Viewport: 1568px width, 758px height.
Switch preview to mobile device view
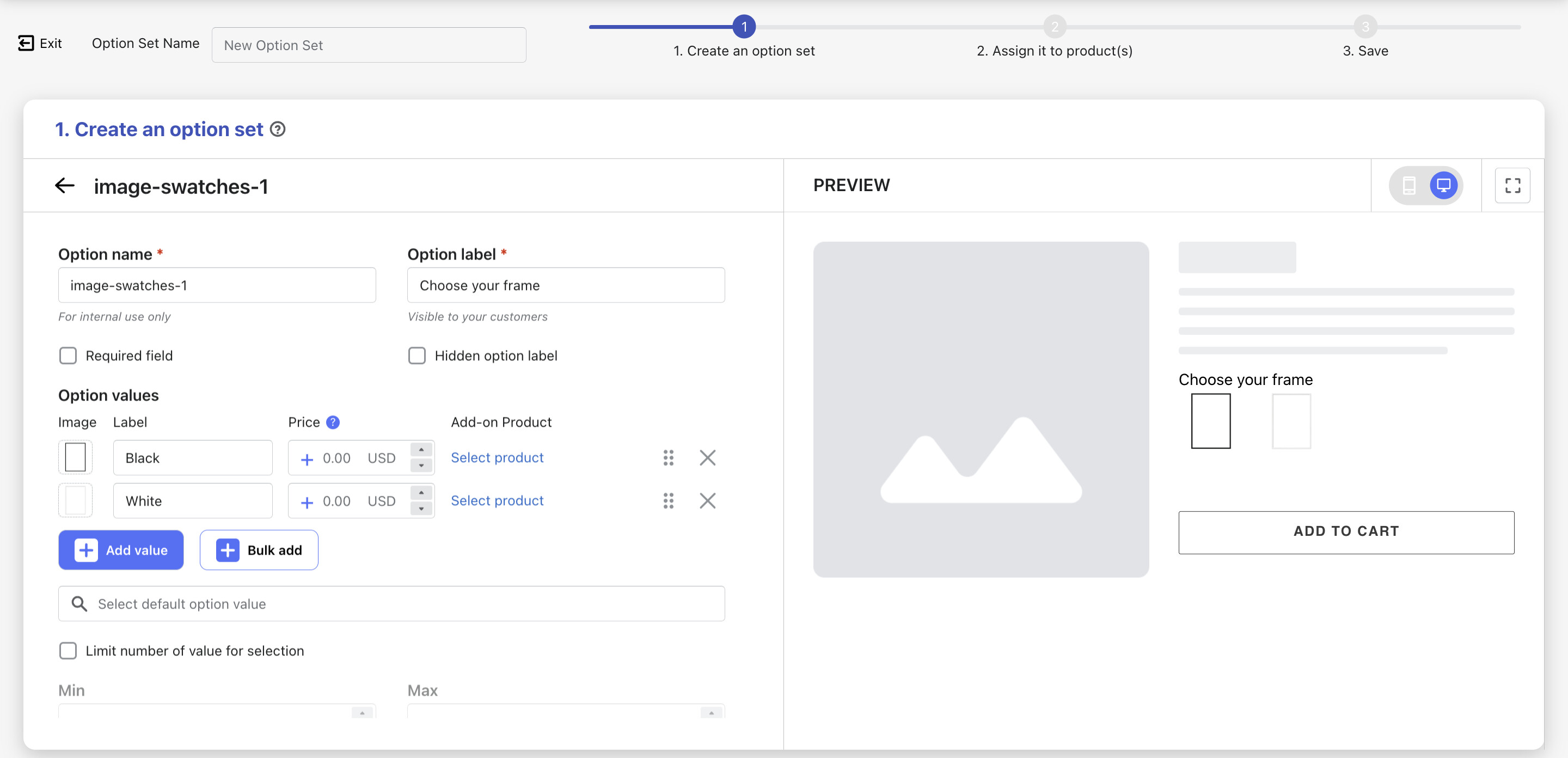pos(1408,185)
